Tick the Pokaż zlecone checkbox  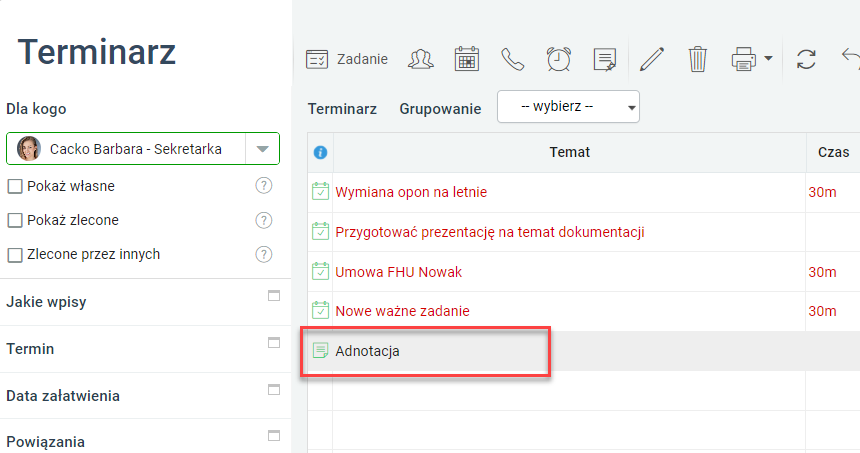tap(15, 220)
